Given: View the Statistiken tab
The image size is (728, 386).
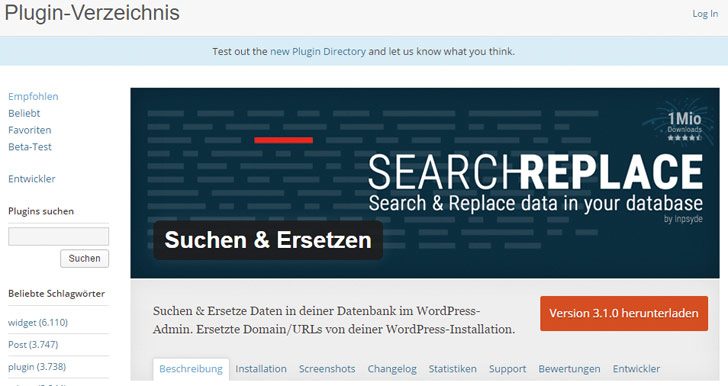Looking at the screenshot, I should coord(453,369).
